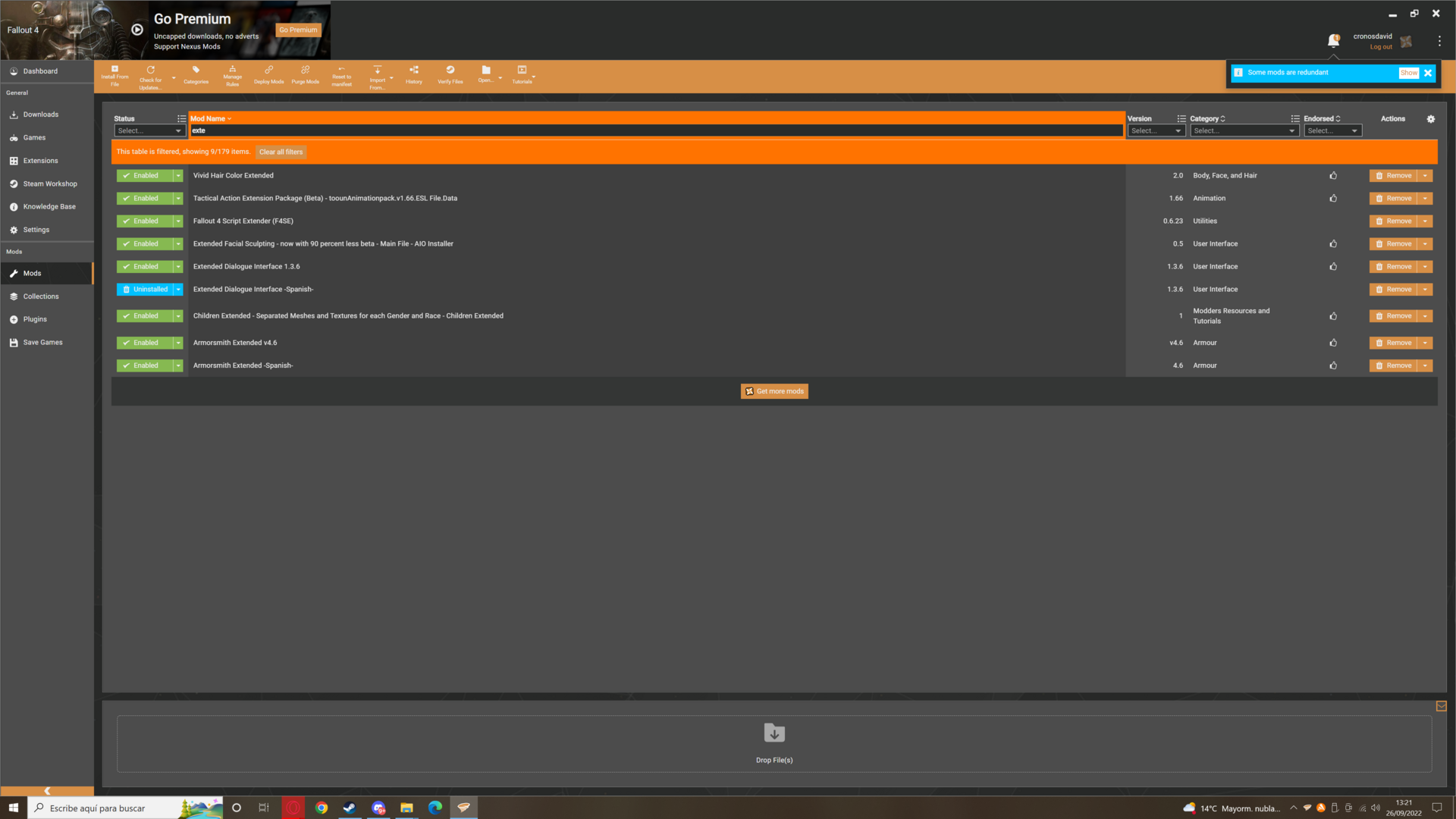Open three-dot menu near profile
This screenshot has width=1456, height=819.
(x=1439, y=41)
